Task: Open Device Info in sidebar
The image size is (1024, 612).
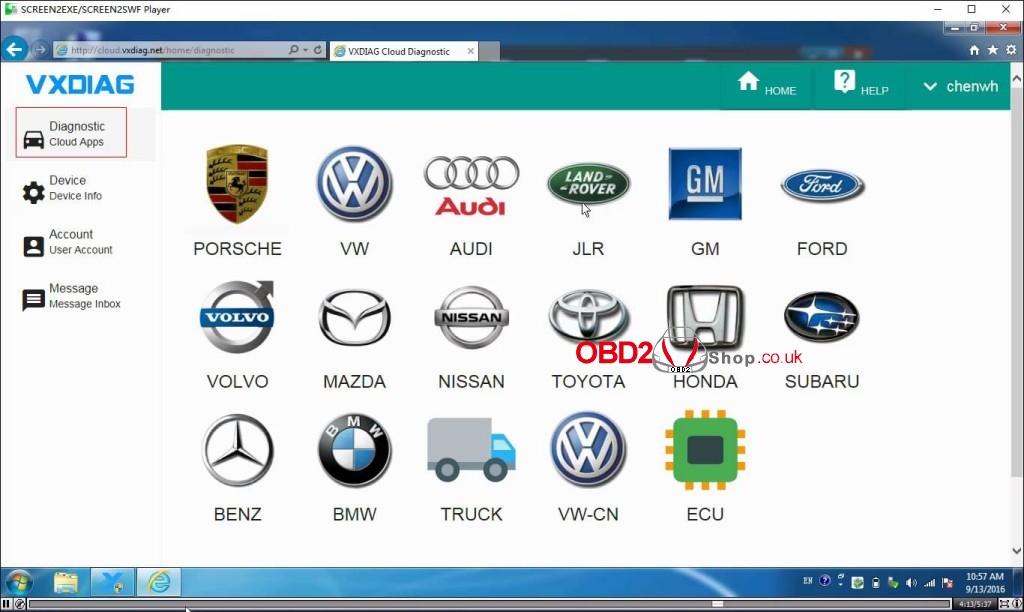Action: pyautogui.click(x=75, y=188)
